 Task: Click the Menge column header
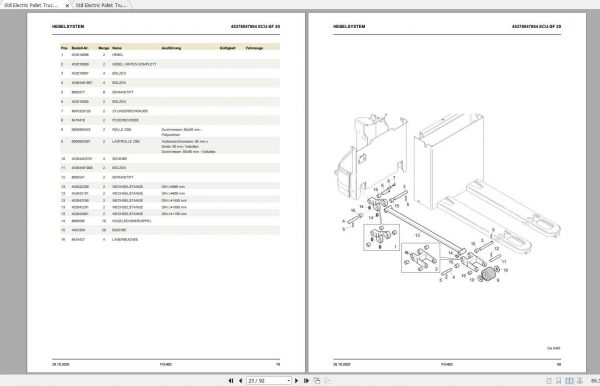(104, 48)
